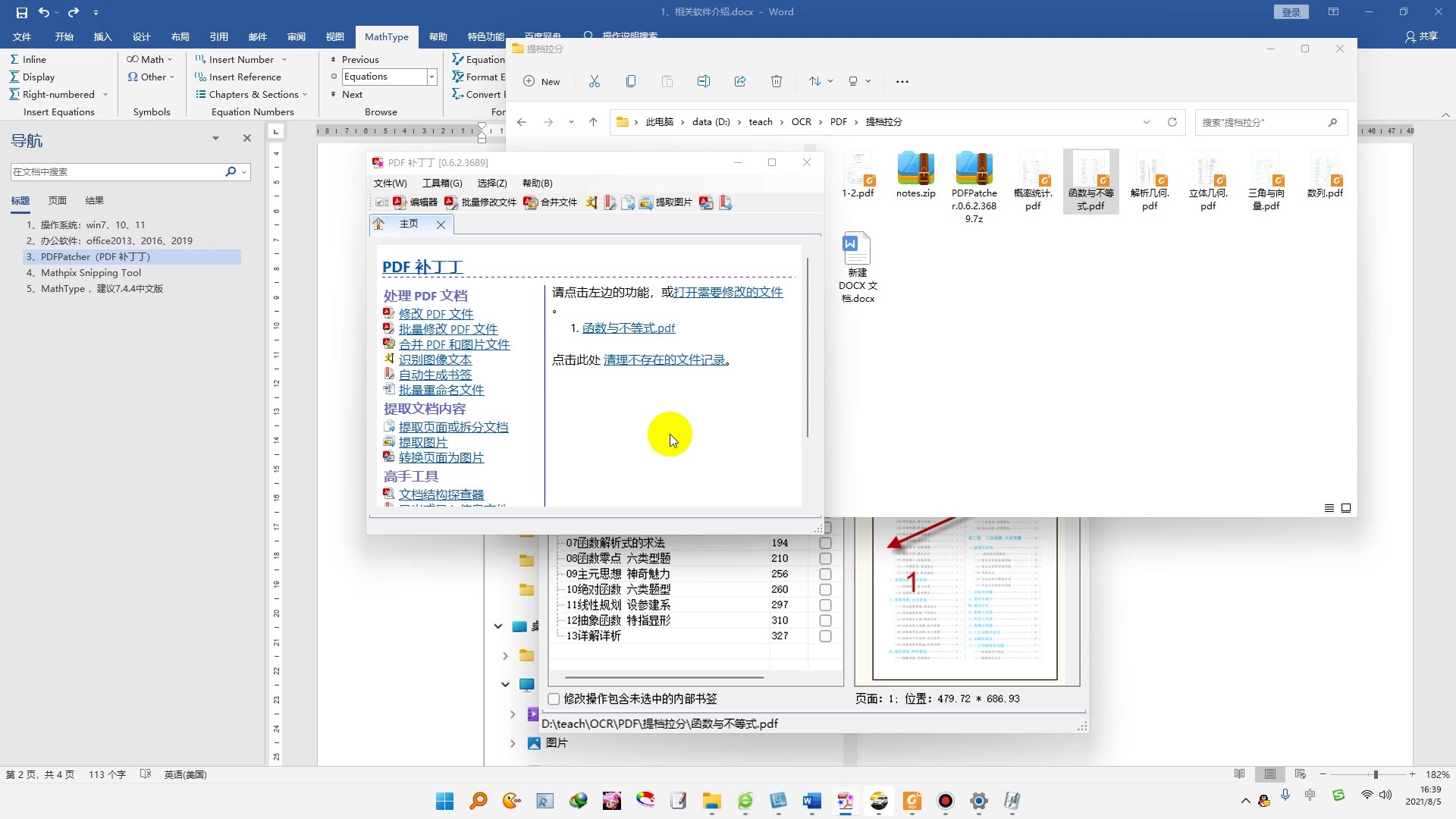Viewport: 1456px width, 819px height.
Task: Open the 编辑器 editor in PDF 补丁丁 toolbar
Action: coord(416,202)
